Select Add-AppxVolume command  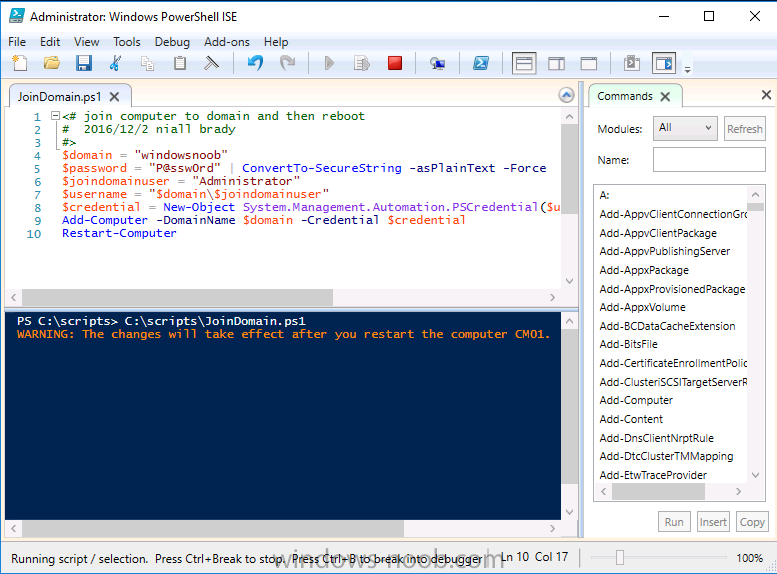pyautogui.click(x=642, y=307)
